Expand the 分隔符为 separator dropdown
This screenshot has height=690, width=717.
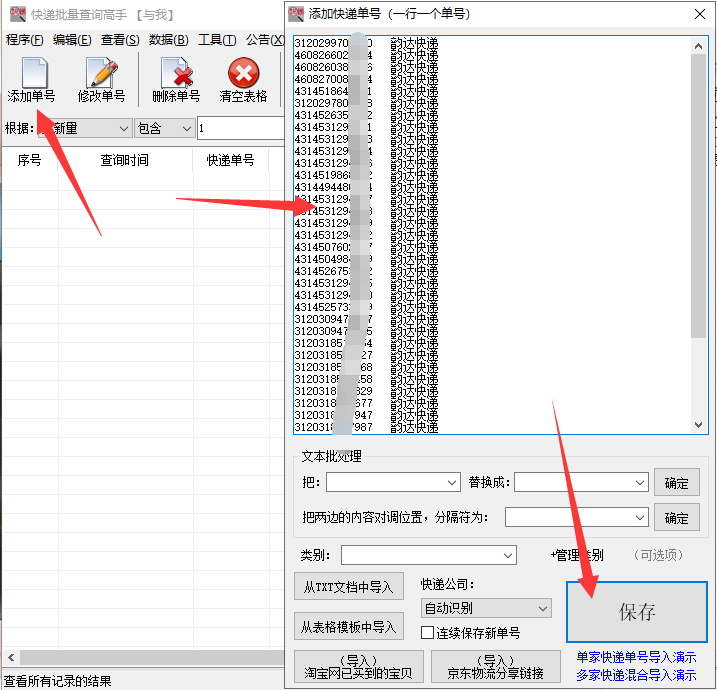(639, 518)
